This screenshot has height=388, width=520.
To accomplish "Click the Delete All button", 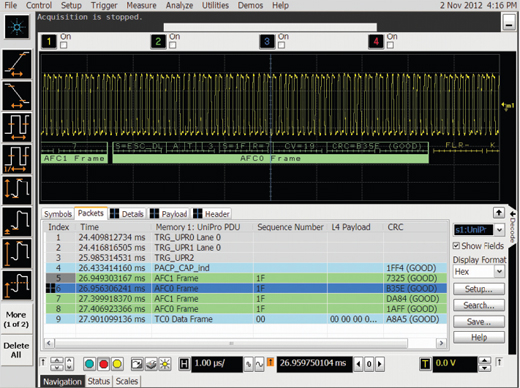I will pyautogui.click(x=16, y=350).
